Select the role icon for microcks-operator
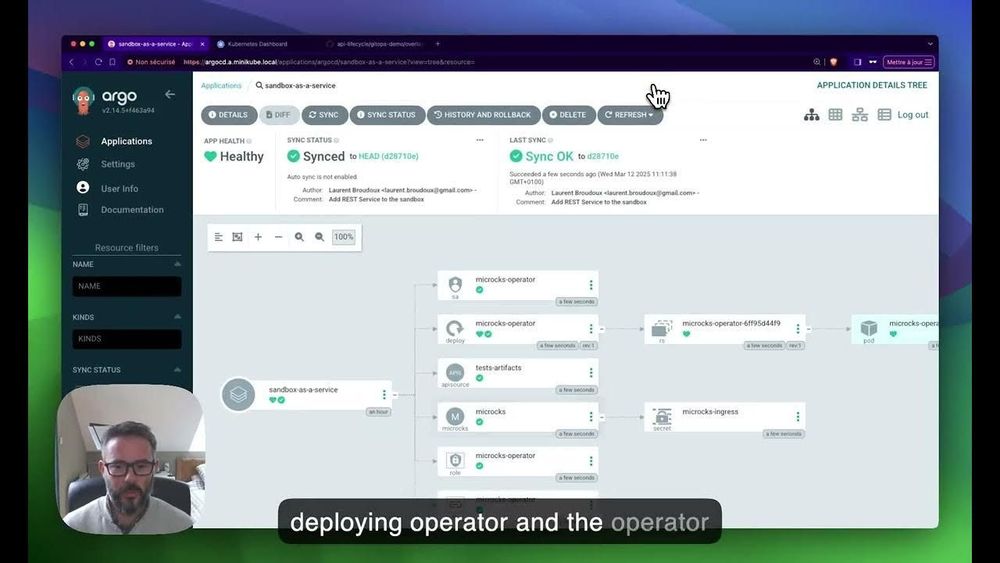The height and width of the screenshot is (563, 1000). point(455,460)
